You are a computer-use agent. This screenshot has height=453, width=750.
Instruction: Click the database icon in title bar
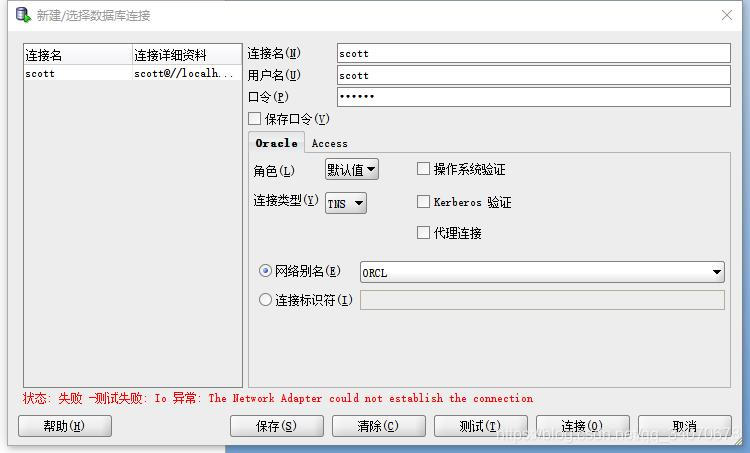click(23, 15)
